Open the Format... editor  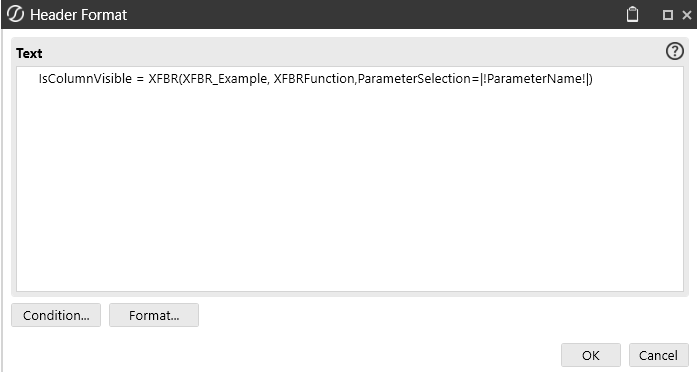point(154,315)
